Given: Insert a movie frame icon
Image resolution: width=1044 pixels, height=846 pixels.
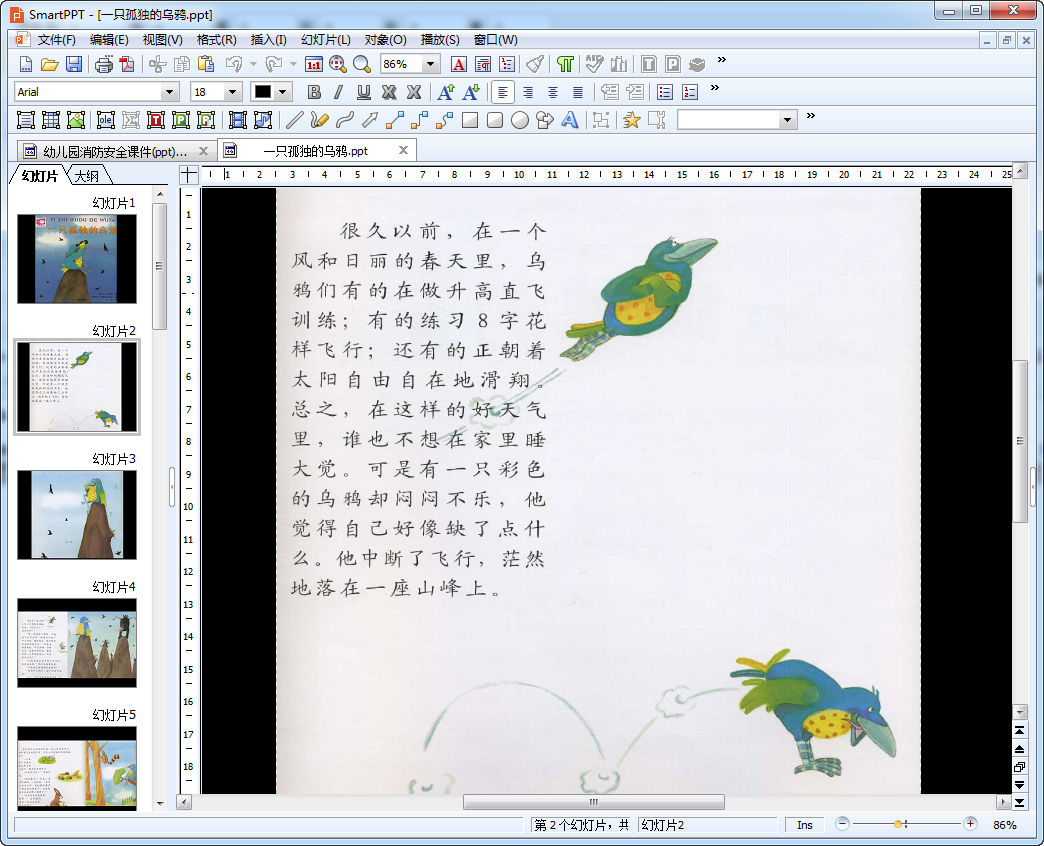Looking at the screenshot, I should [x=238, y=120].
